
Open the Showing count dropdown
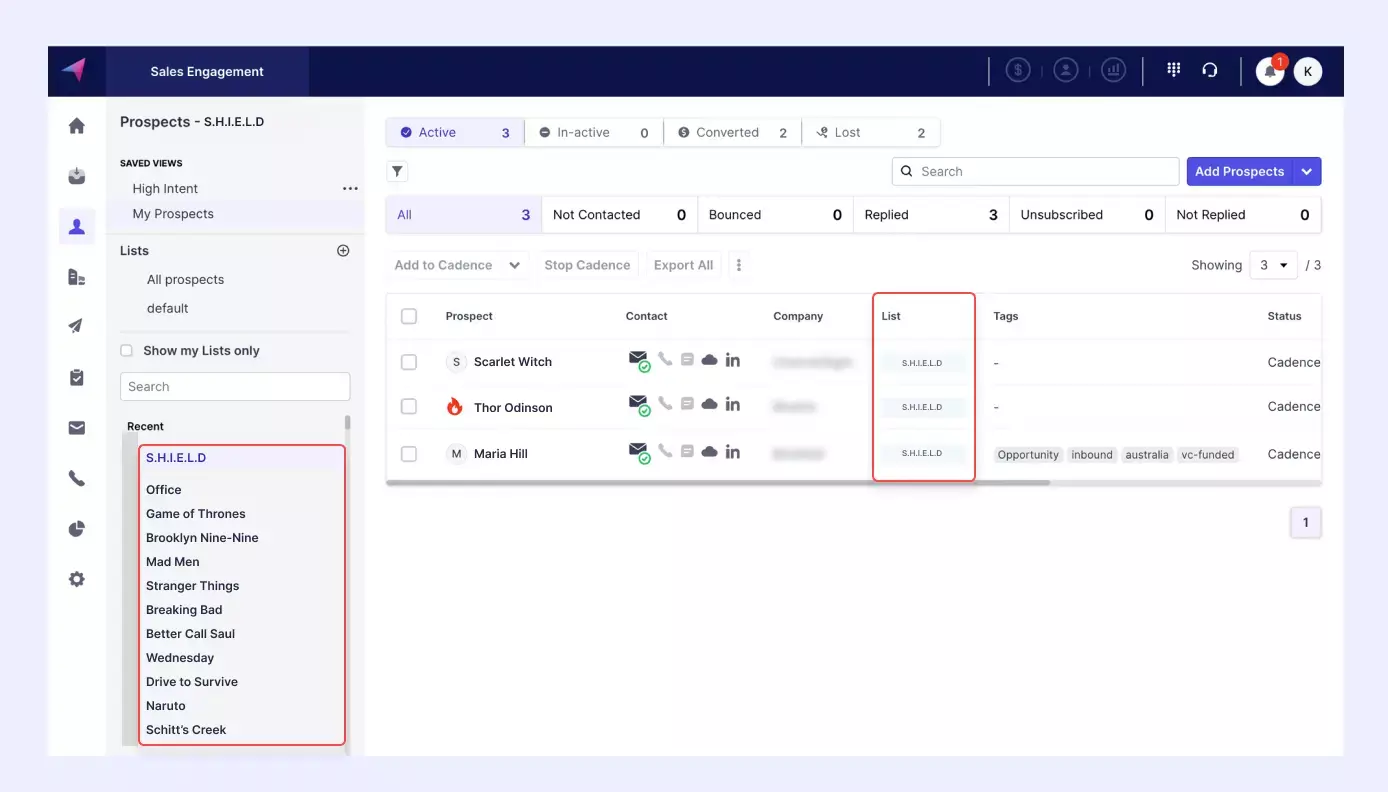click(1274, 265)
